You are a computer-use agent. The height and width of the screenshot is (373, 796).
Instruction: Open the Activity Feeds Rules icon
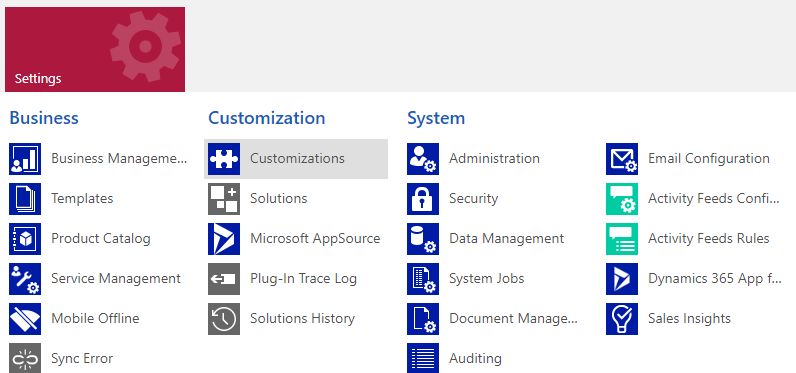pos(622,239)
